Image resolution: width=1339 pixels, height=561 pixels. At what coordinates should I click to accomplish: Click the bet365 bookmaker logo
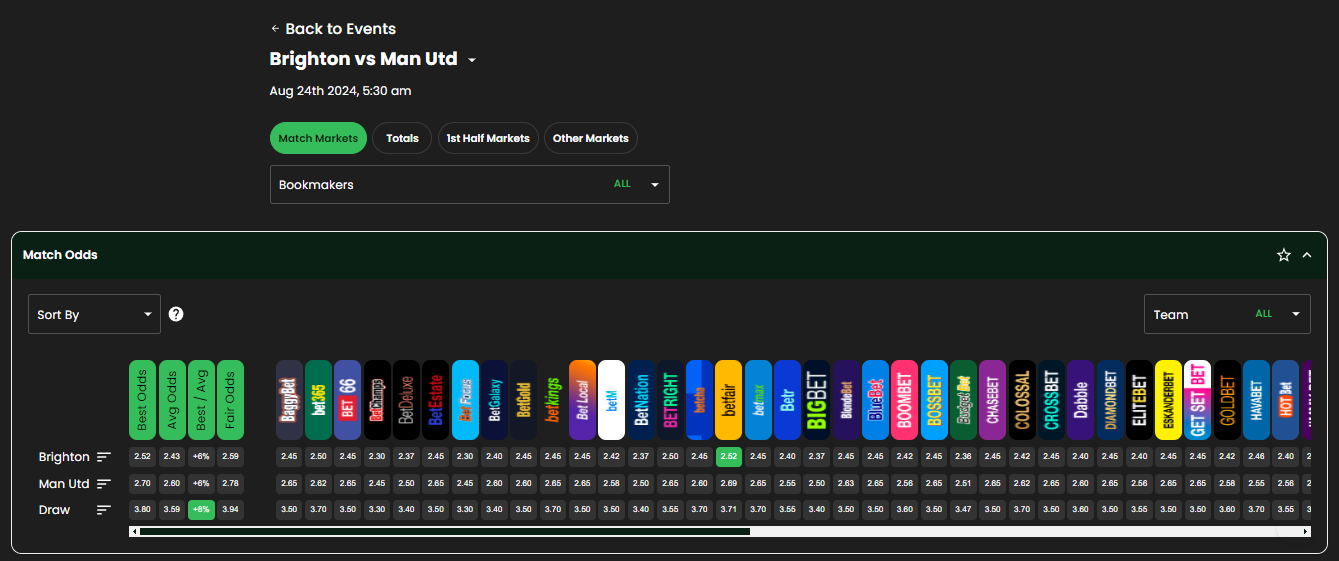tap(318, 400)
